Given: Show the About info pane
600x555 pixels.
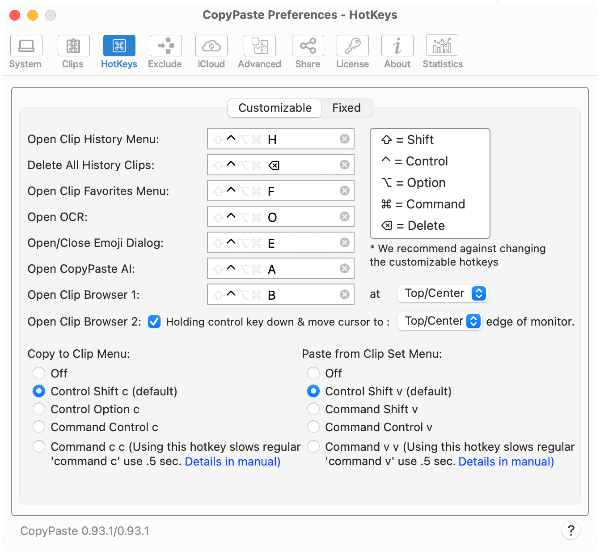Looking at the screenshot, I should point(397,52).
